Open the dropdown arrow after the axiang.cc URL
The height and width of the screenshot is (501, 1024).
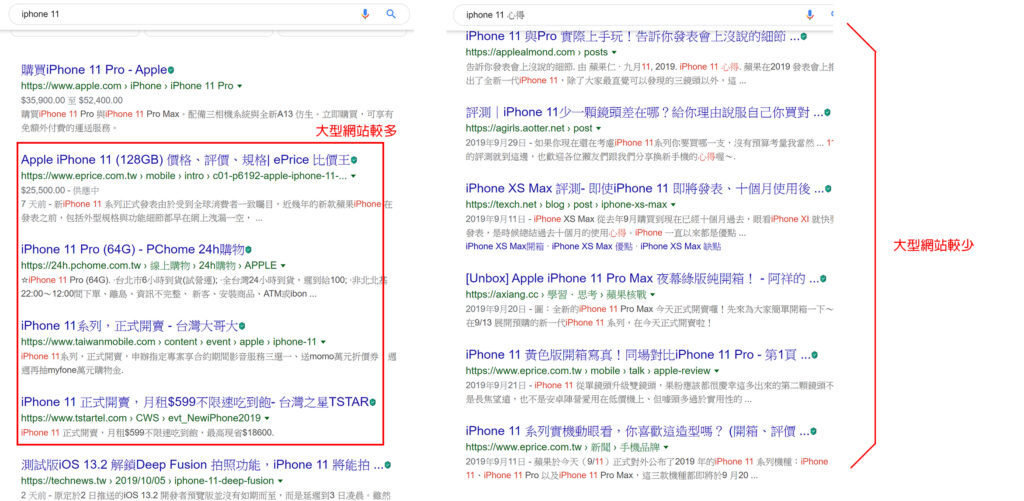tap(652, 295)
